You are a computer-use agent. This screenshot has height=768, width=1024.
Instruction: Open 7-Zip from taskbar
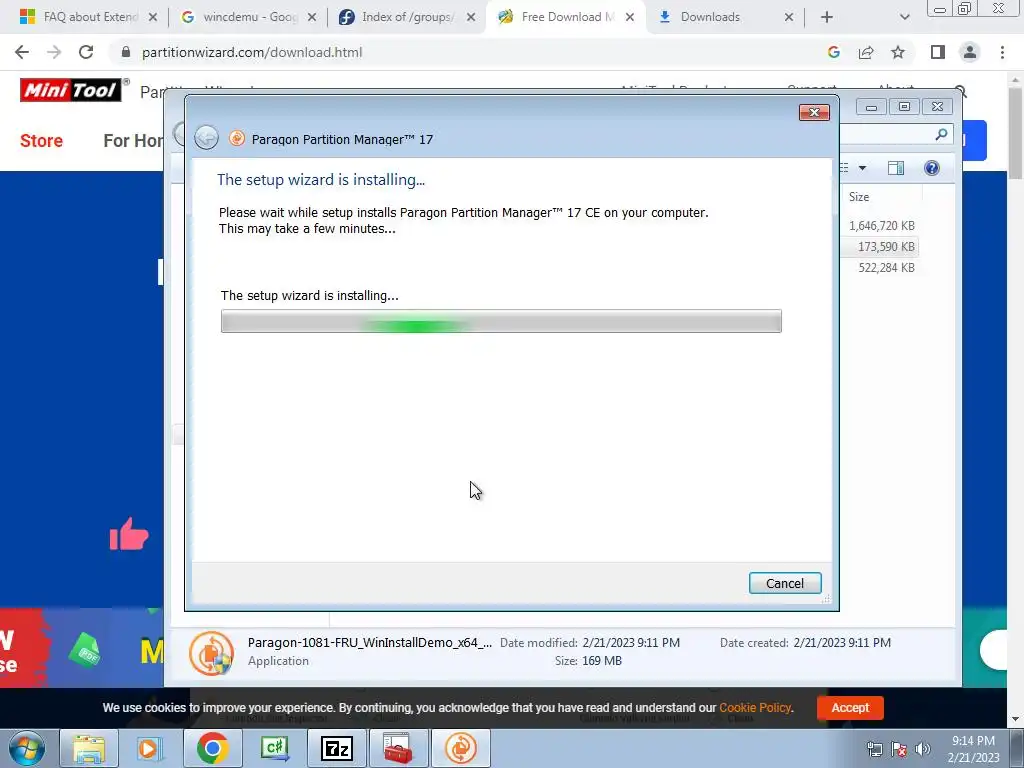point(336,748)
